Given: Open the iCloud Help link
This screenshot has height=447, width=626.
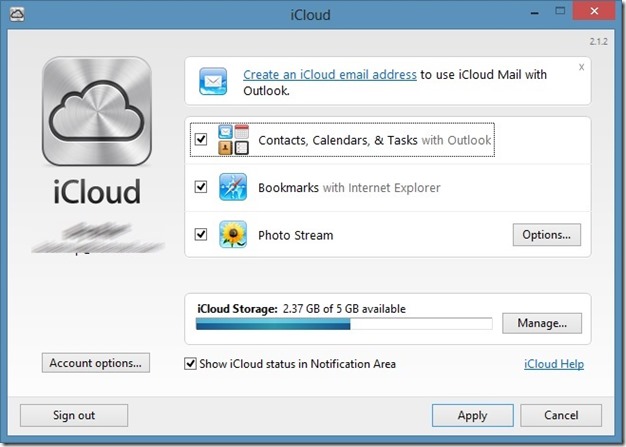Looking at the screenshot, I should coord(554,364).
